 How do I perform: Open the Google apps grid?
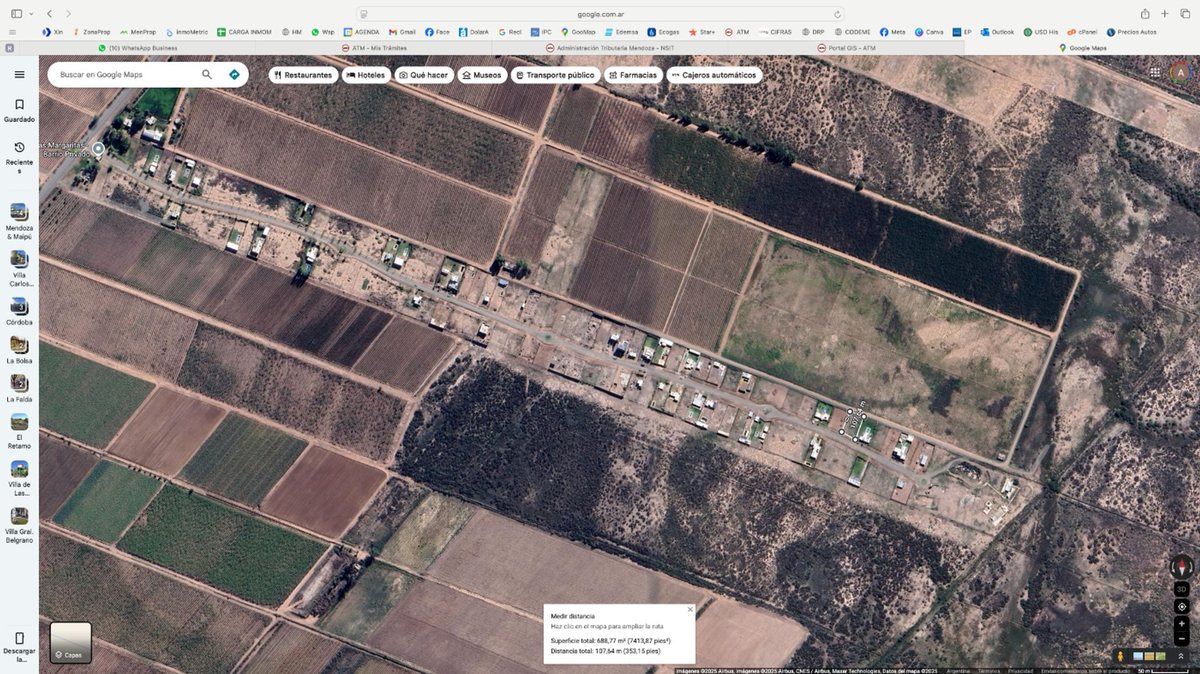coord(1155,72)
